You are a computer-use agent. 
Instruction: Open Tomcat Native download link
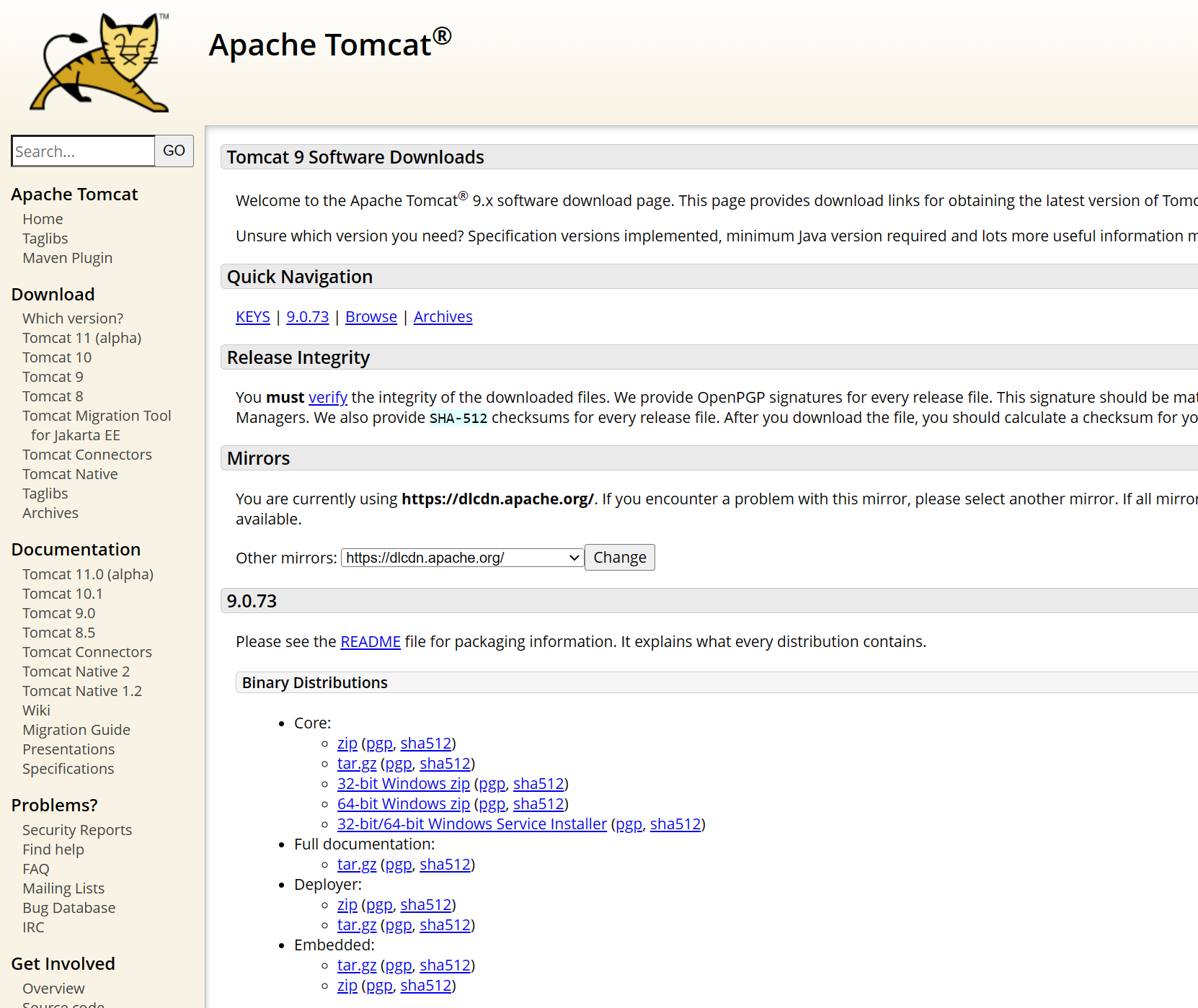[x=70, y=474]
